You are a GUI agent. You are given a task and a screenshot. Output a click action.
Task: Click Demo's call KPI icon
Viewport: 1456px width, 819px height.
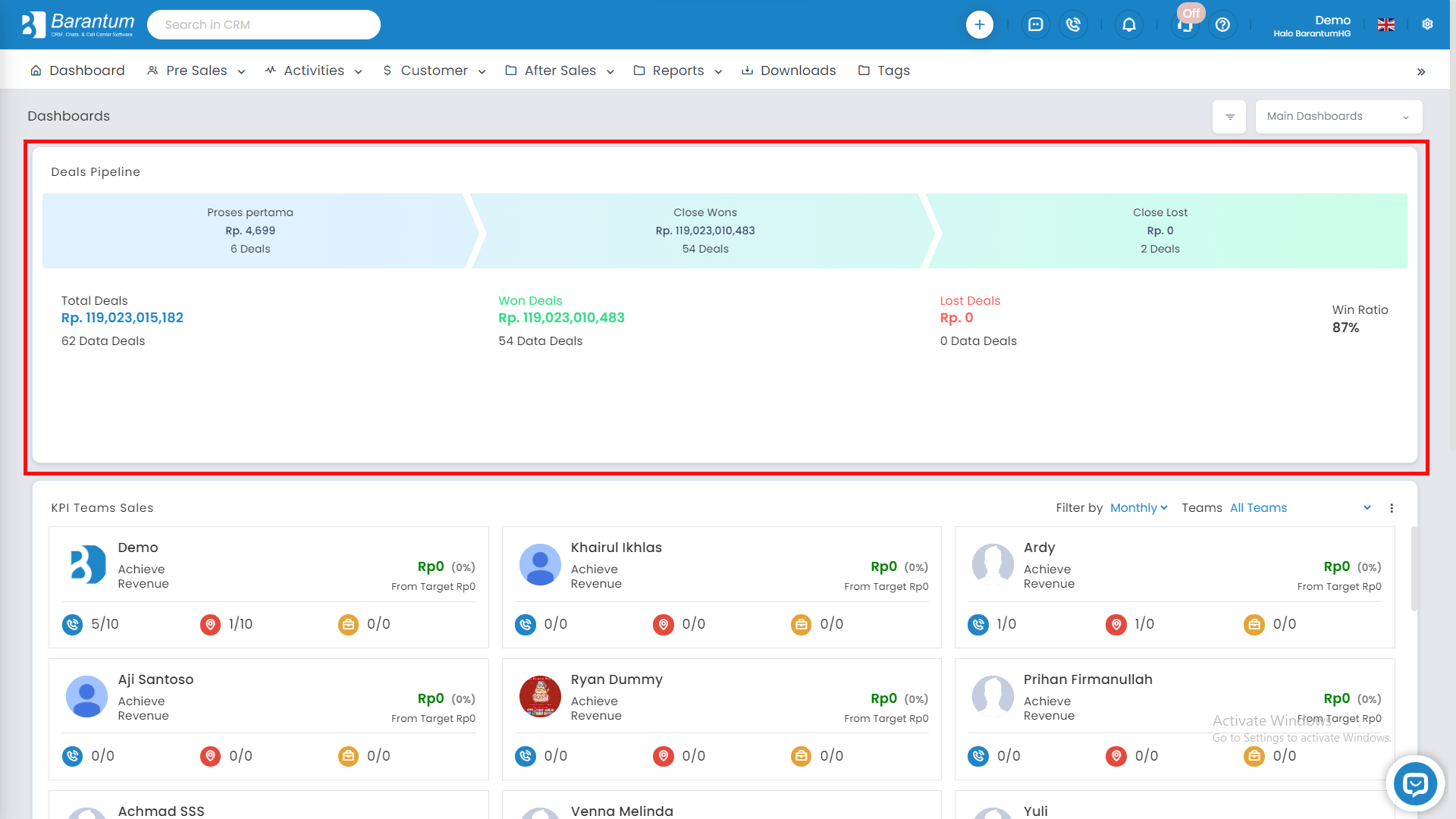72,625
